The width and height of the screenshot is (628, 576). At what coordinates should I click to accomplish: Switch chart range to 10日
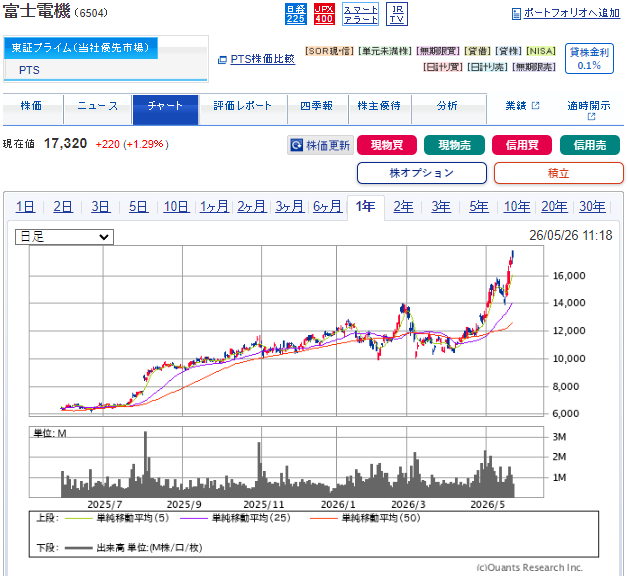click(x=176, y=207)
